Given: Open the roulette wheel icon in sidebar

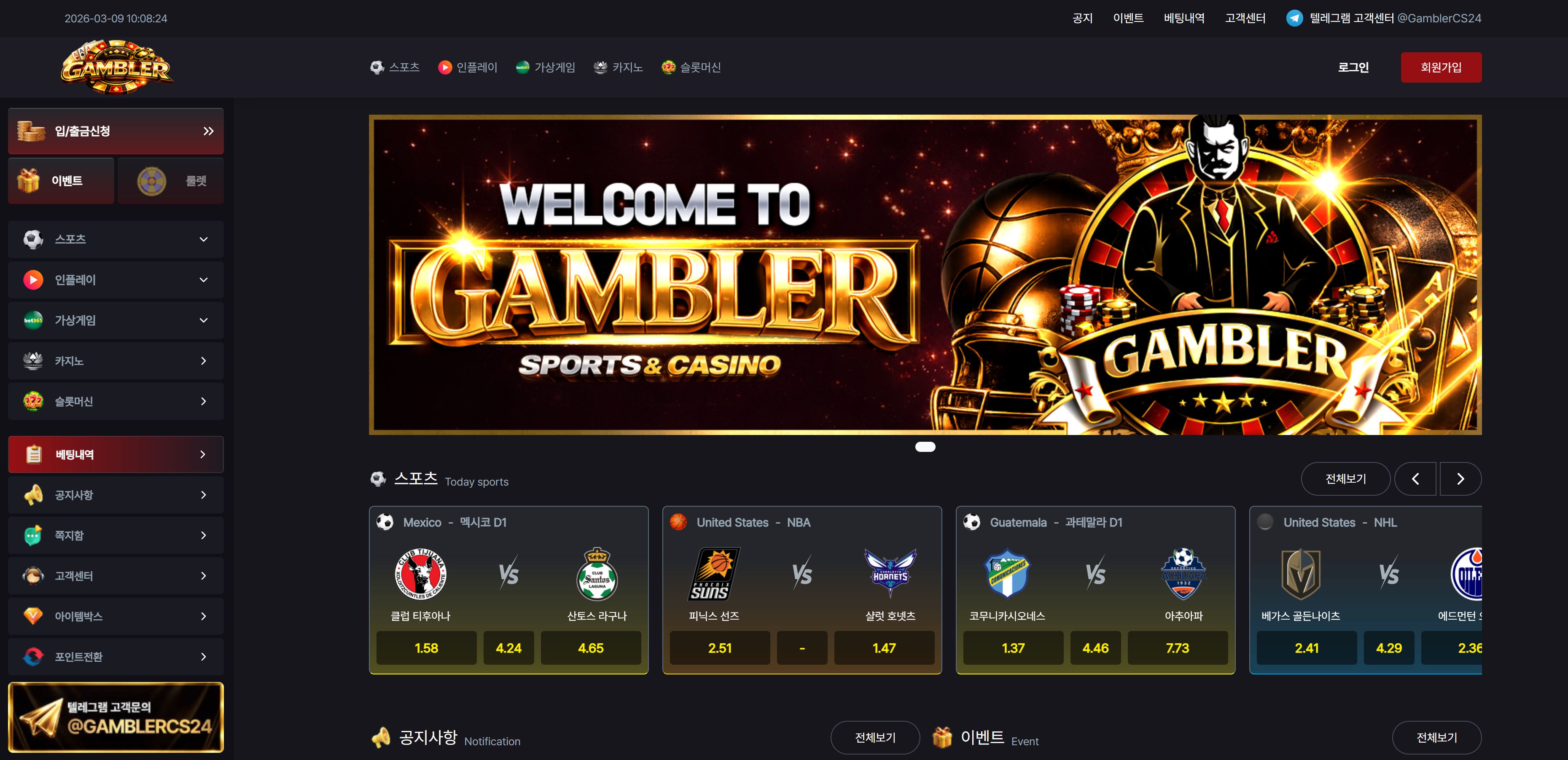Looking at the screenshot, I should [151, 181].
